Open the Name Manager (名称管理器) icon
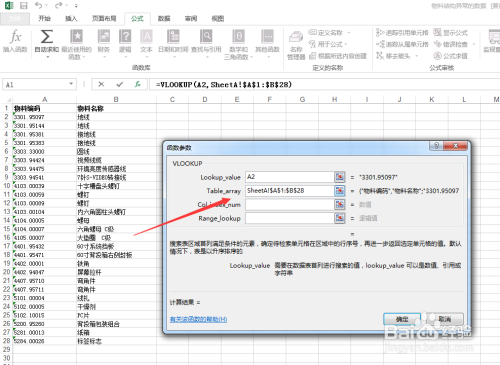 [x=296, y=37]
